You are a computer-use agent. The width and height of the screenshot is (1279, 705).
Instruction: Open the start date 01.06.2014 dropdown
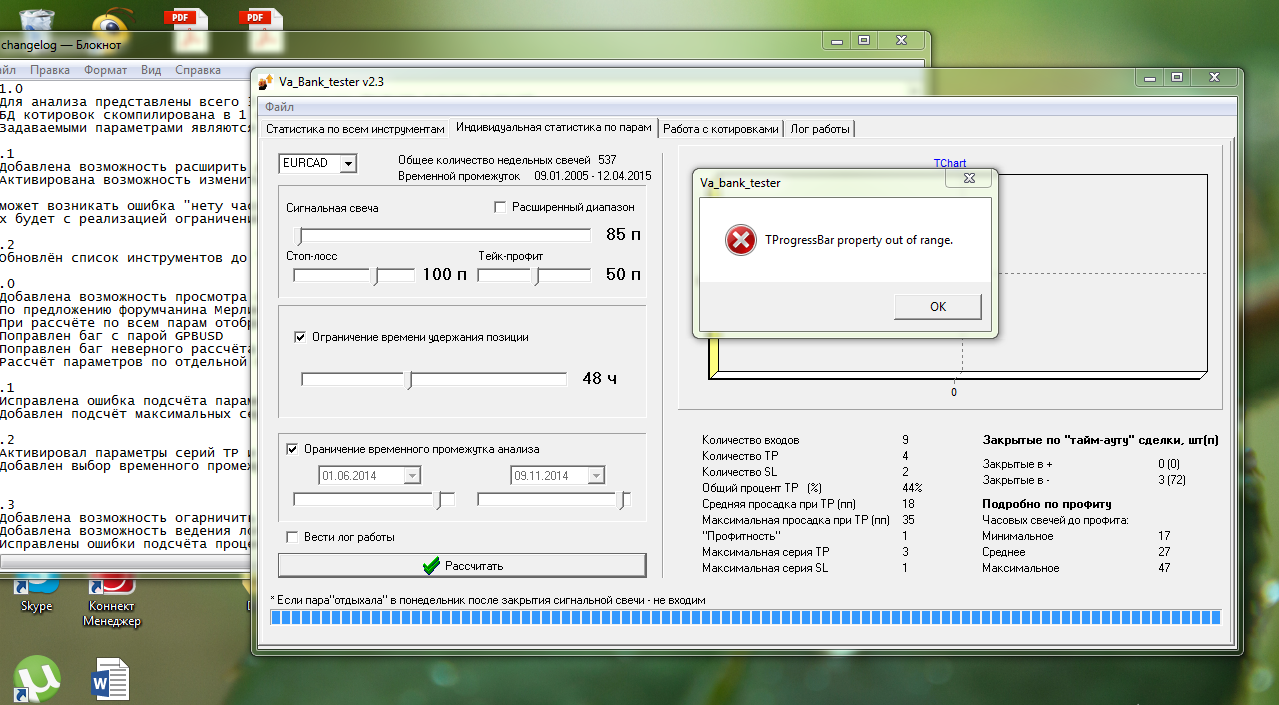coord(412,476)
